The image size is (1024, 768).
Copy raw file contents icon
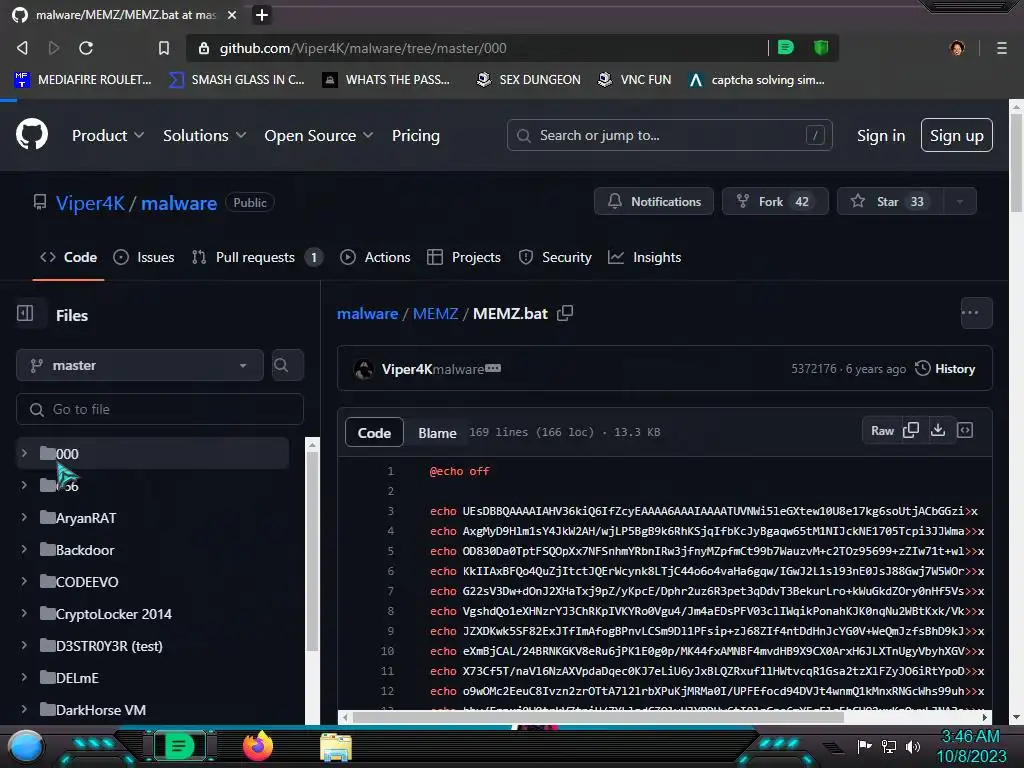click(911, 430)
